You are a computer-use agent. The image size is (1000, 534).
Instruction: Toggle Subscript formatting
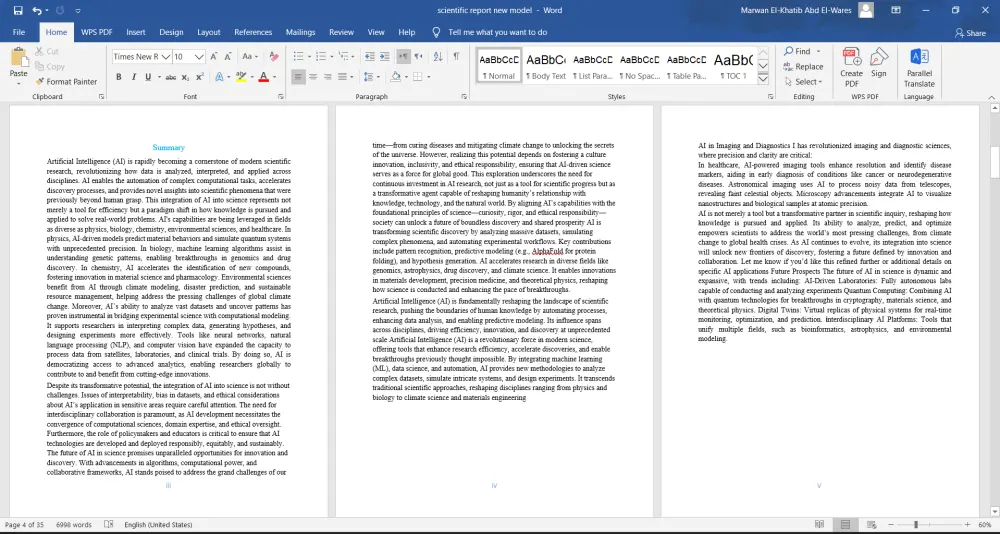click(185, 77)
